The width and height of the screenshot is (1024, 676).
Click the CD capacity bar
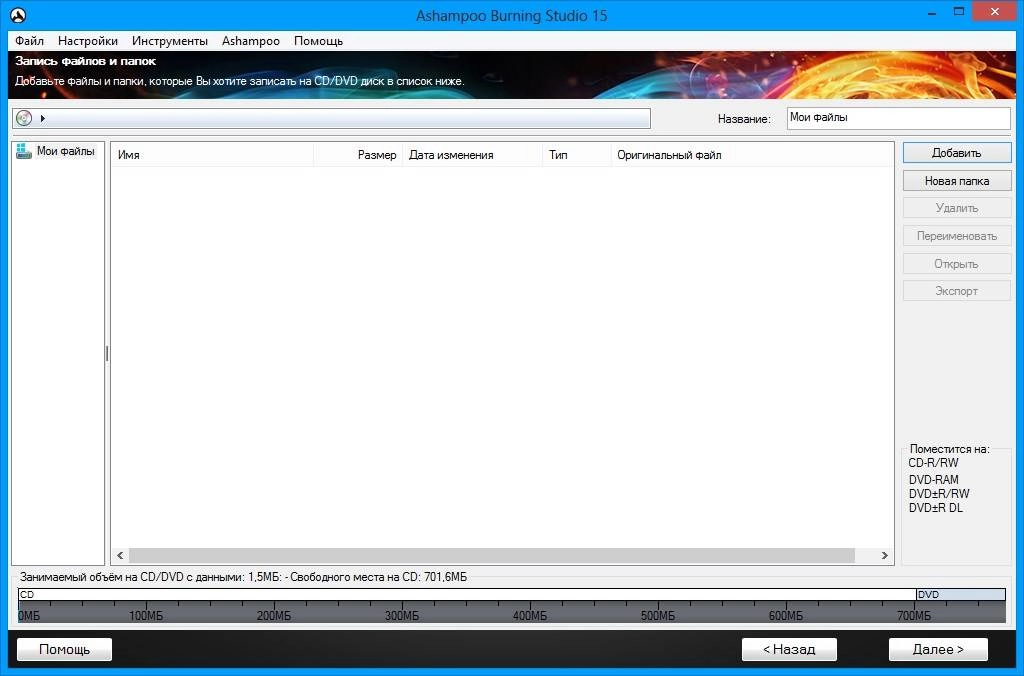pyautogui.click(x=467, y=594)
